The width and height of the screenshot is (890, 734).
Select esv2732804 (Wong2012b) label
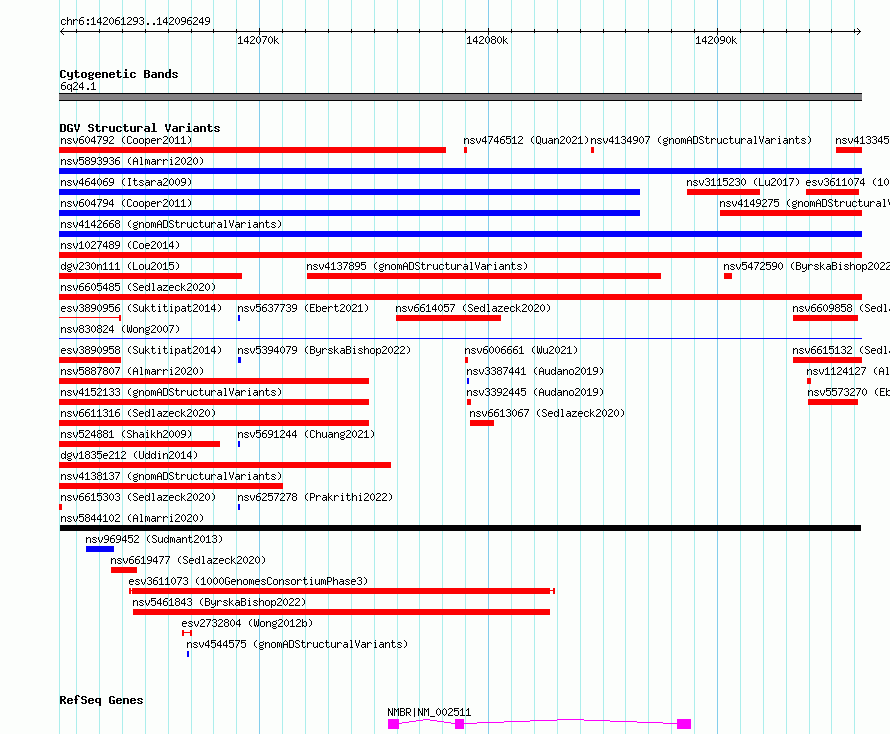point(247,623)
